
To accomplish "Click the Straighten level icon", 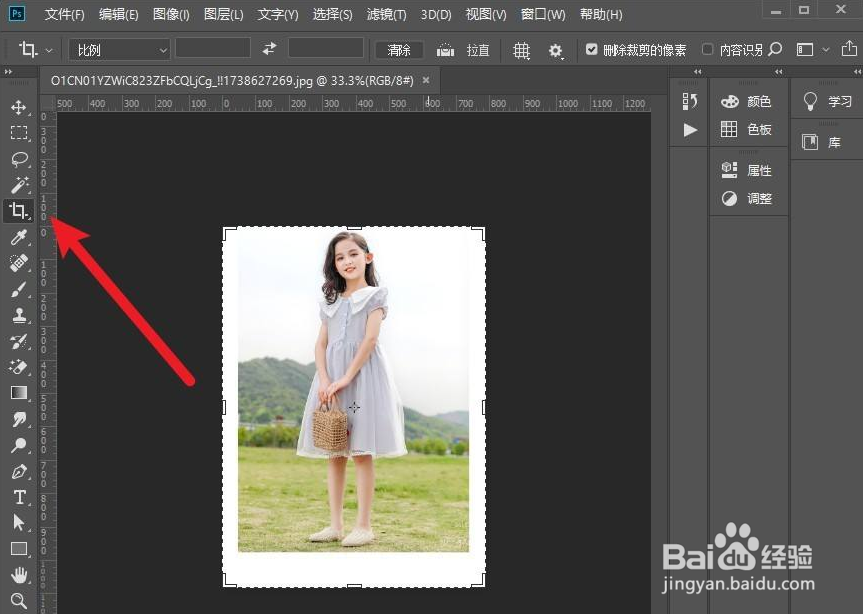I will point(445,50).
